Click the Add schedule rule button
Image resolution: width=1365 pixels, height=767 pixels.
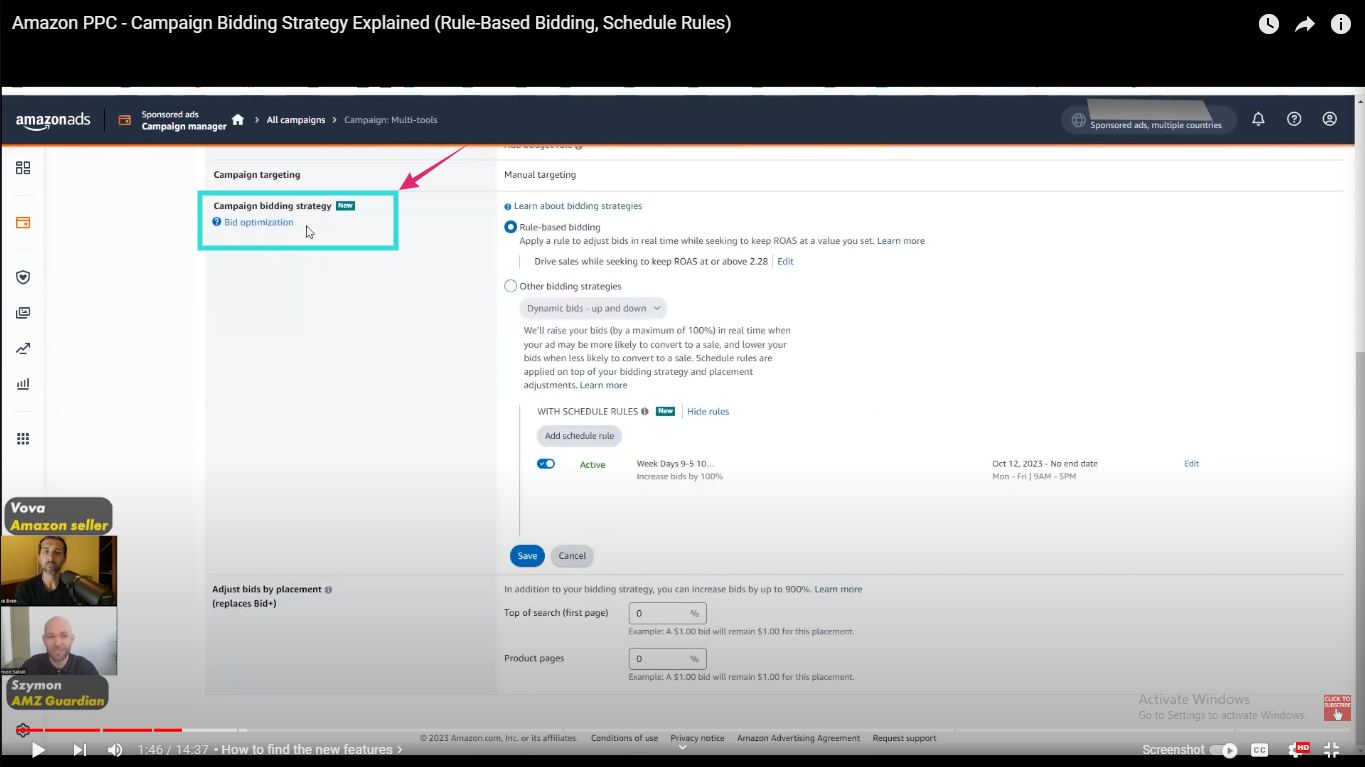click(579, 436)
